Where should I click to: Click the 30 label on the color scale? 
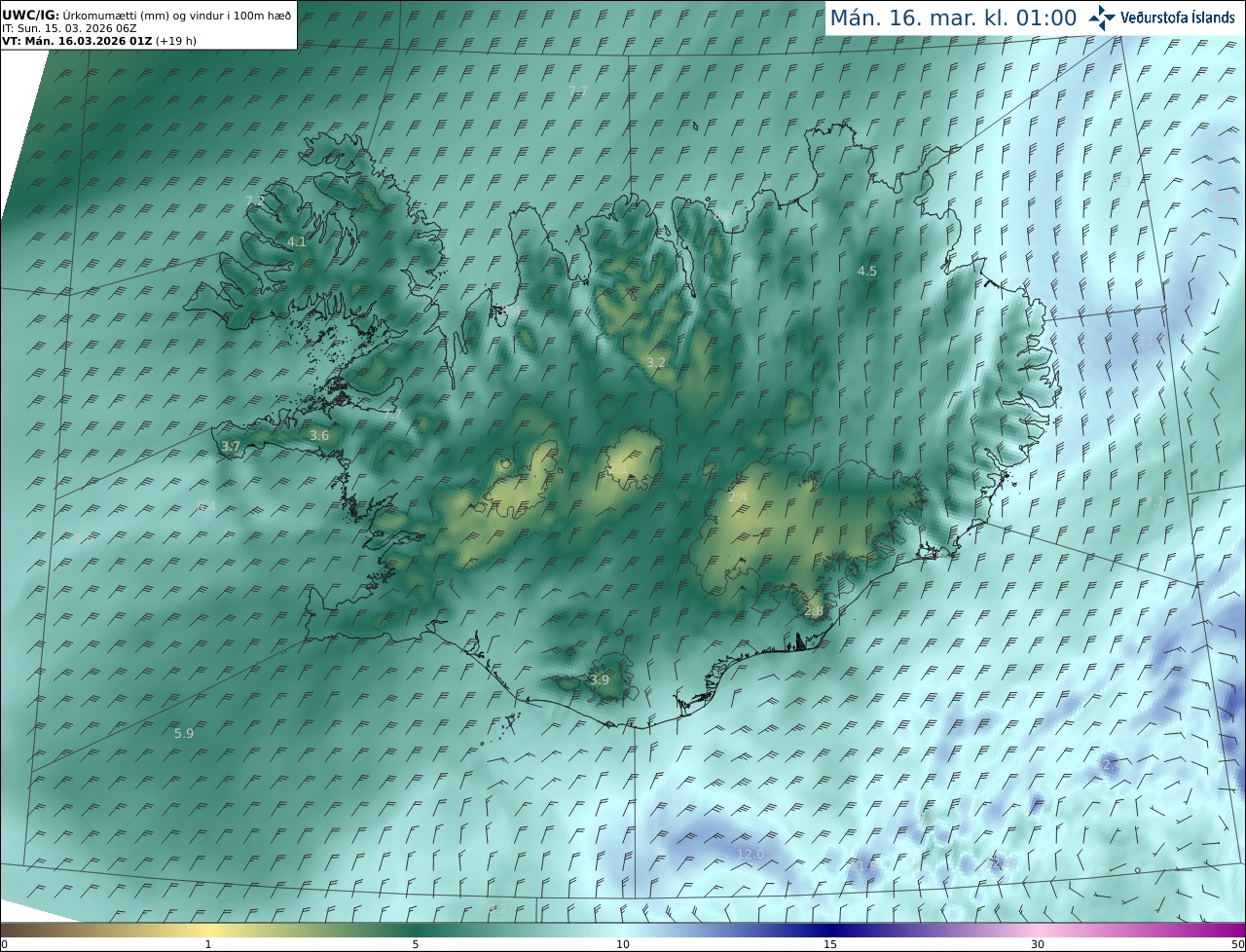point(1038,944)
